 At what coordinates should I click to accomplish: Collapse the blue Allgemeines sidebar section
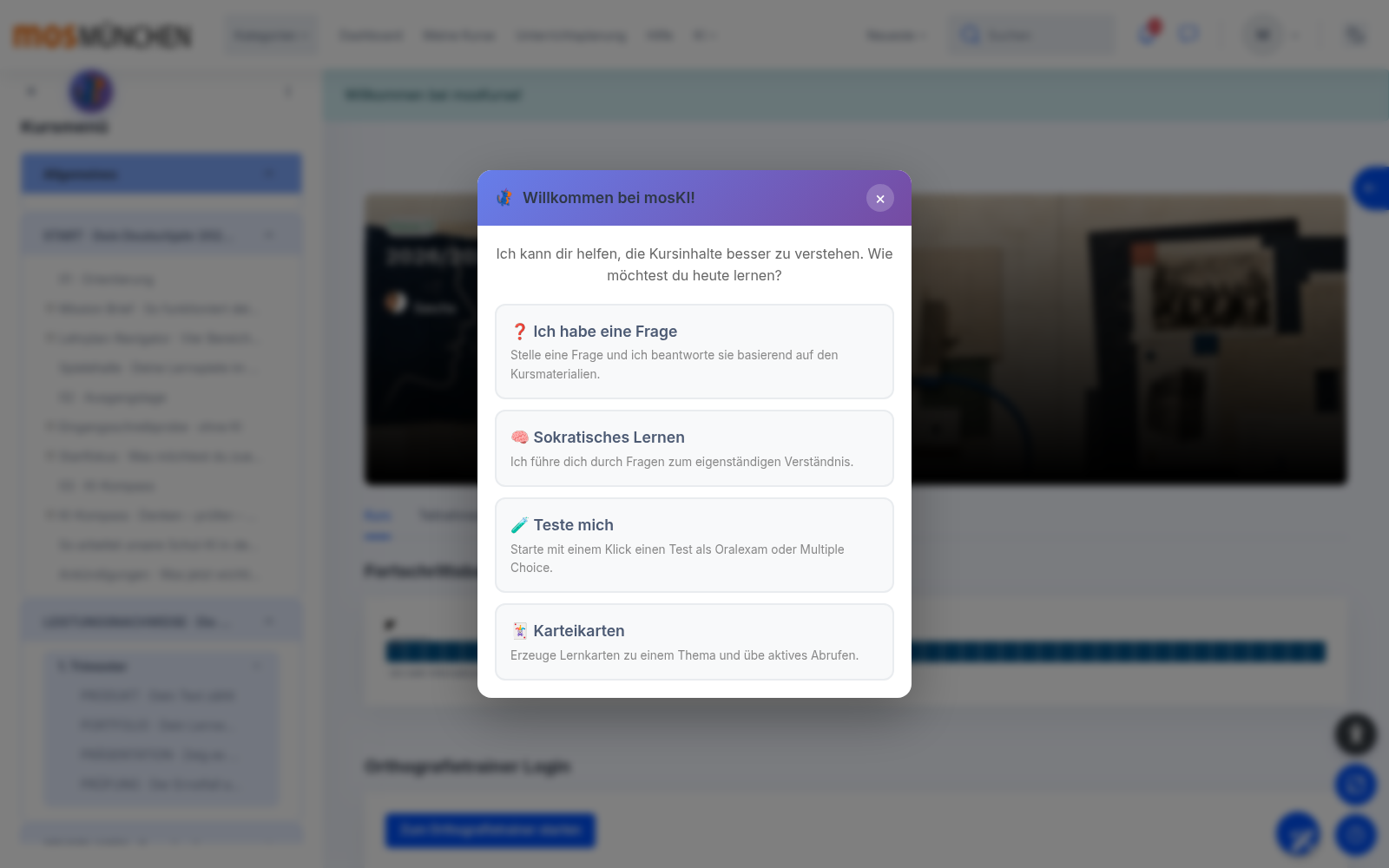point(161,174)
